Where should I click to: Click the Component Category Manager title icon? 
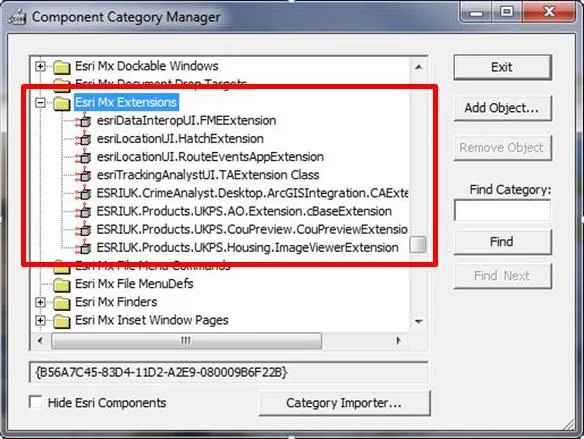(x=17, y=18)
